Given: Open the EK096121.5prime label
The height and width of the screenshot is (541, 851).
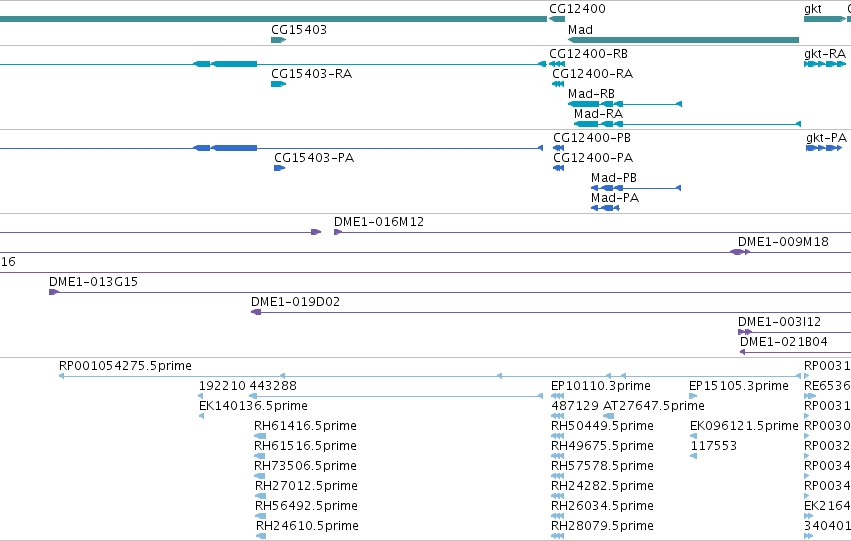Looking at the screenshot, I should (744, 425).
